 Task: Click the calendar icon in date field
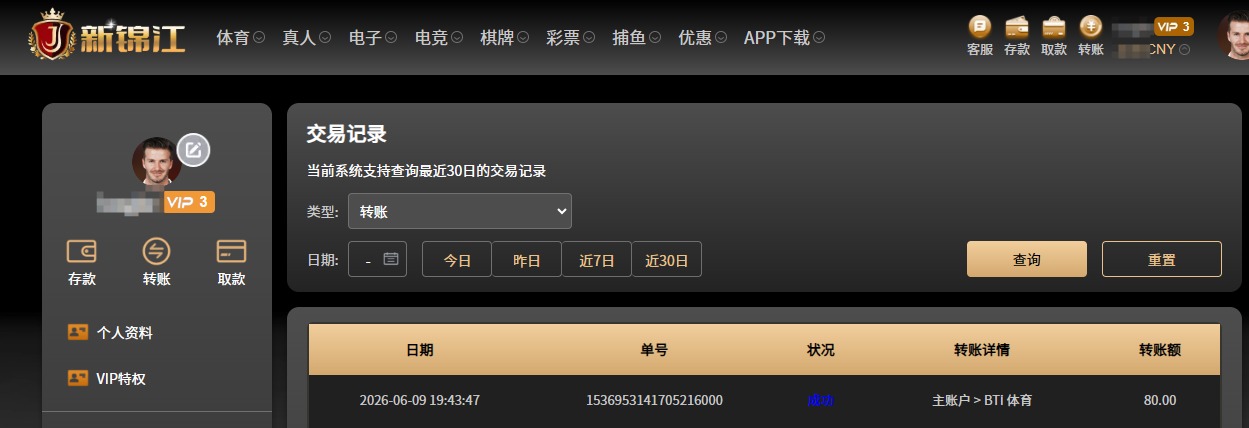pos(391,259)
